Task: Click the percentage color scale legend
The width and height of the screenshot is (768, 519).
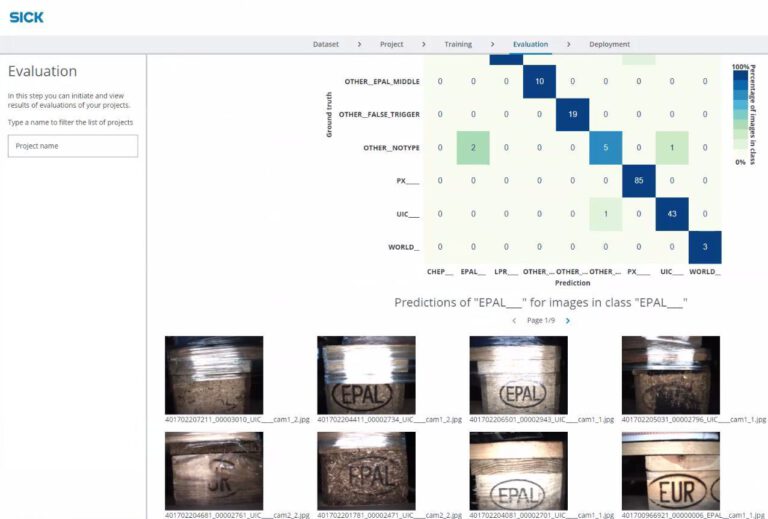Action: coord(740,113)
